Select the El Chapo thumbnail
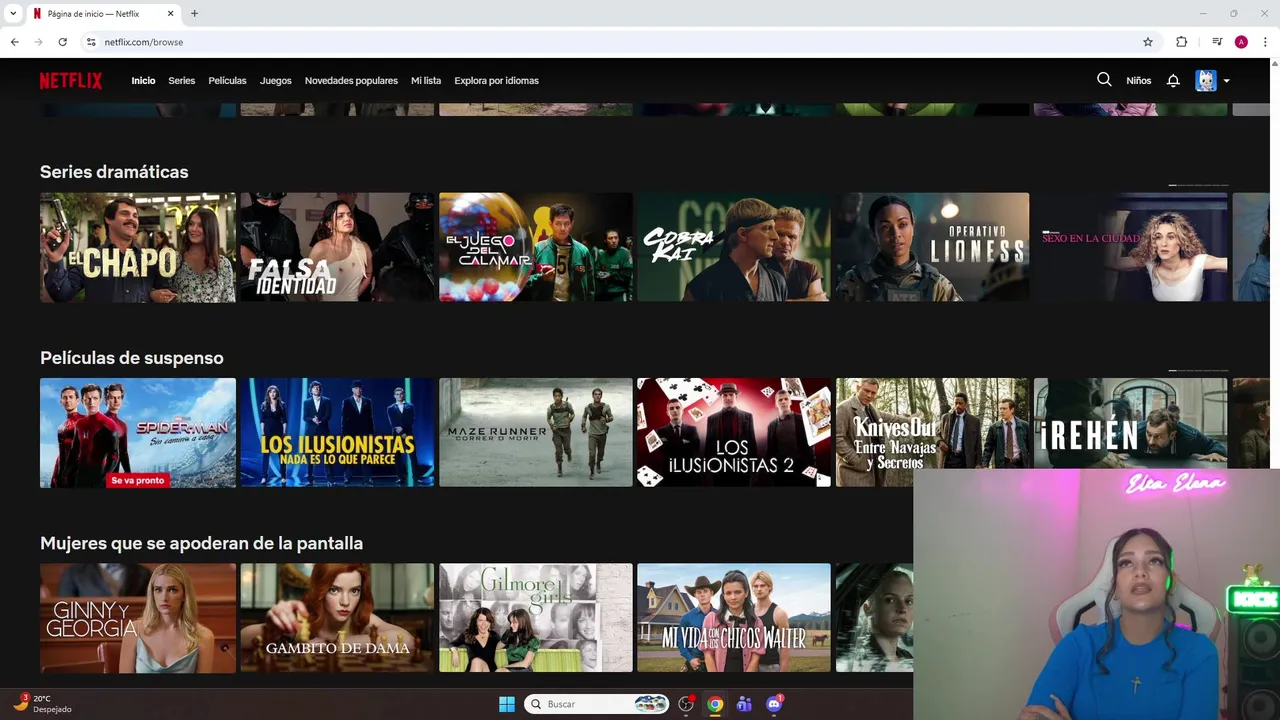 click(138, 247)
